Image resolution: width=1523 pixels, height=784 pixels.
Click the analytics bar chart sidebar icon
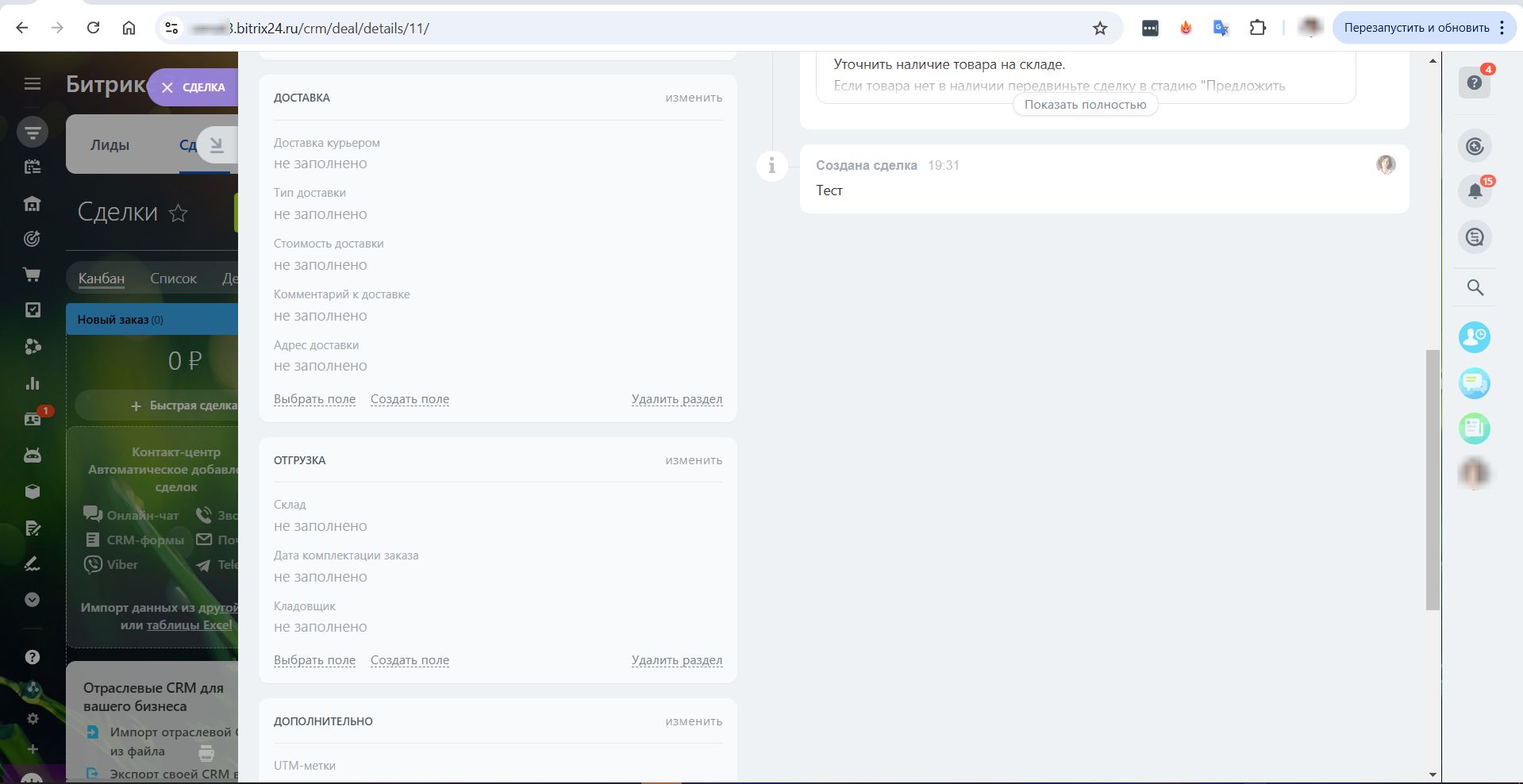click(33, 383)
